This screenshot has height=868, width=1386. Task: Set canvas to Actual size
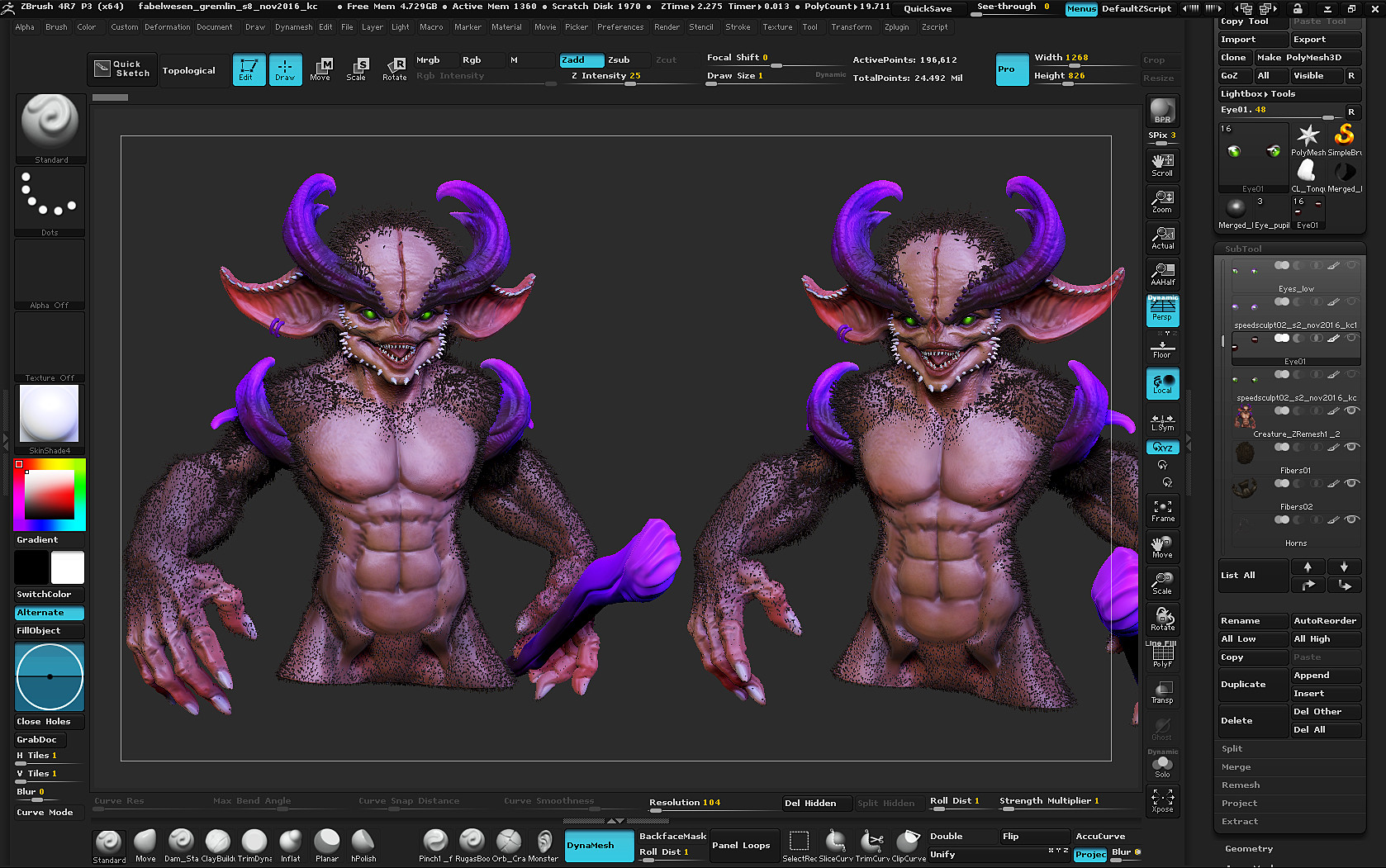pyautogui.click(x=1162, y=238)
